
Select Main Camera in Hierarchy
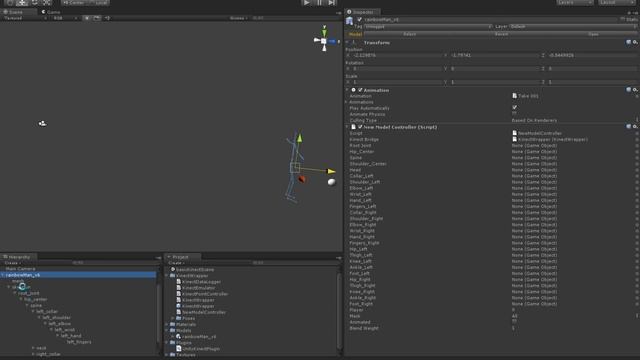click(20, 269)
